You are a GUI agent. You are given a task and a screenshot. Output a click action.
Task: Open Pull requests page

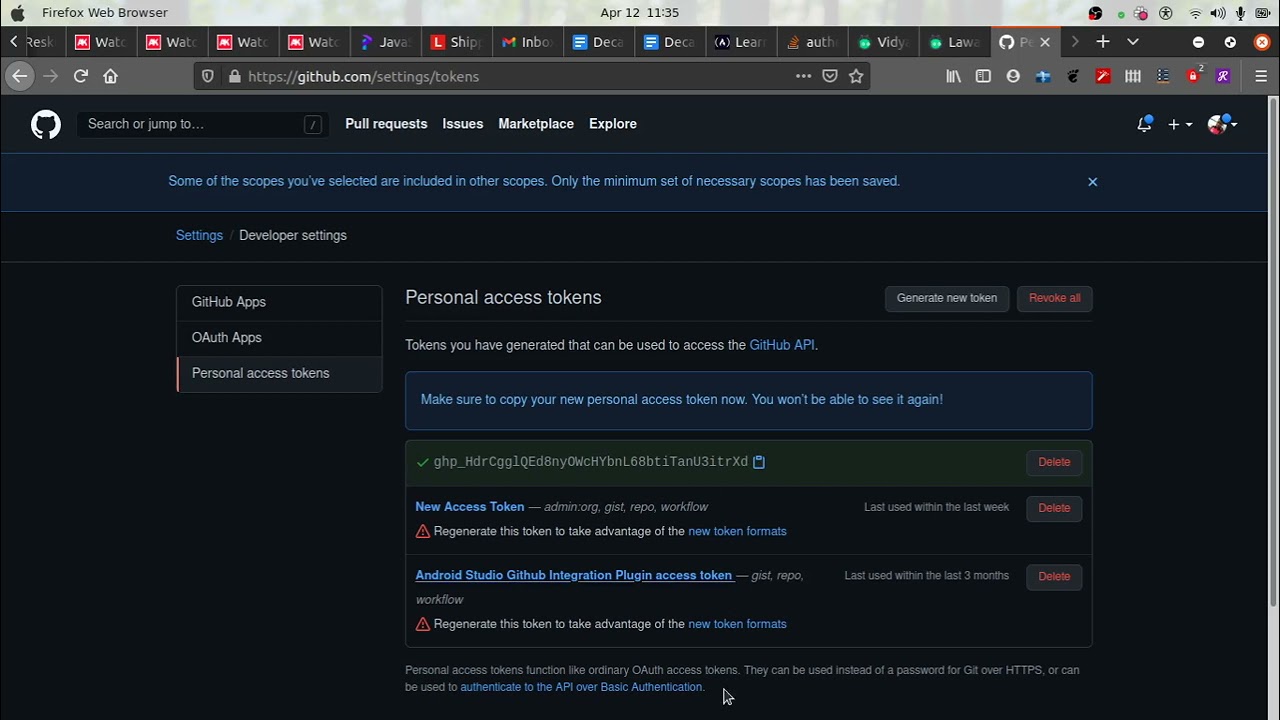[386, 124]
